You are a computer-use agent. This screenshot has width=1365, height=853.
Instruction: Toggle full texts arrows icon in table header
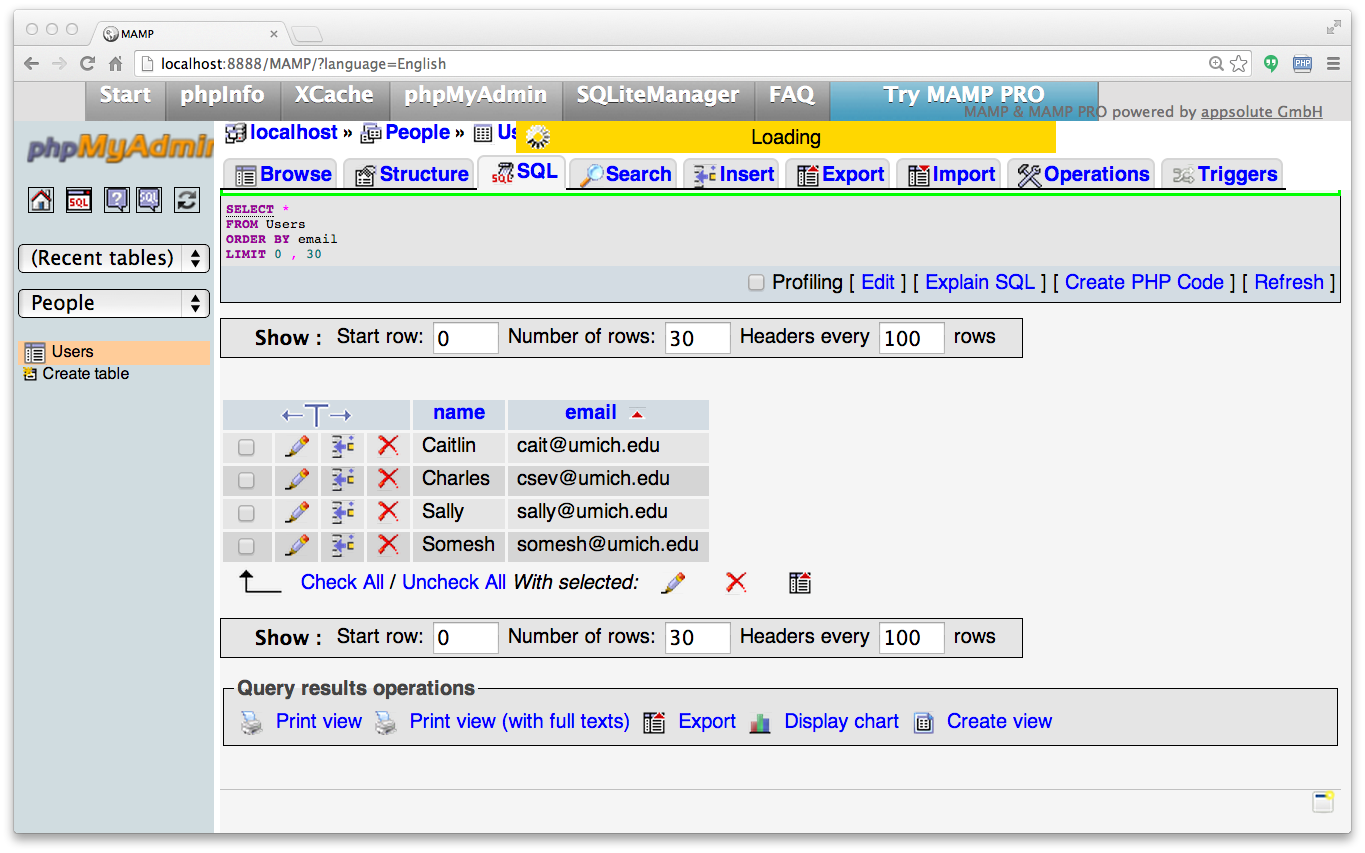coord(316,415)
